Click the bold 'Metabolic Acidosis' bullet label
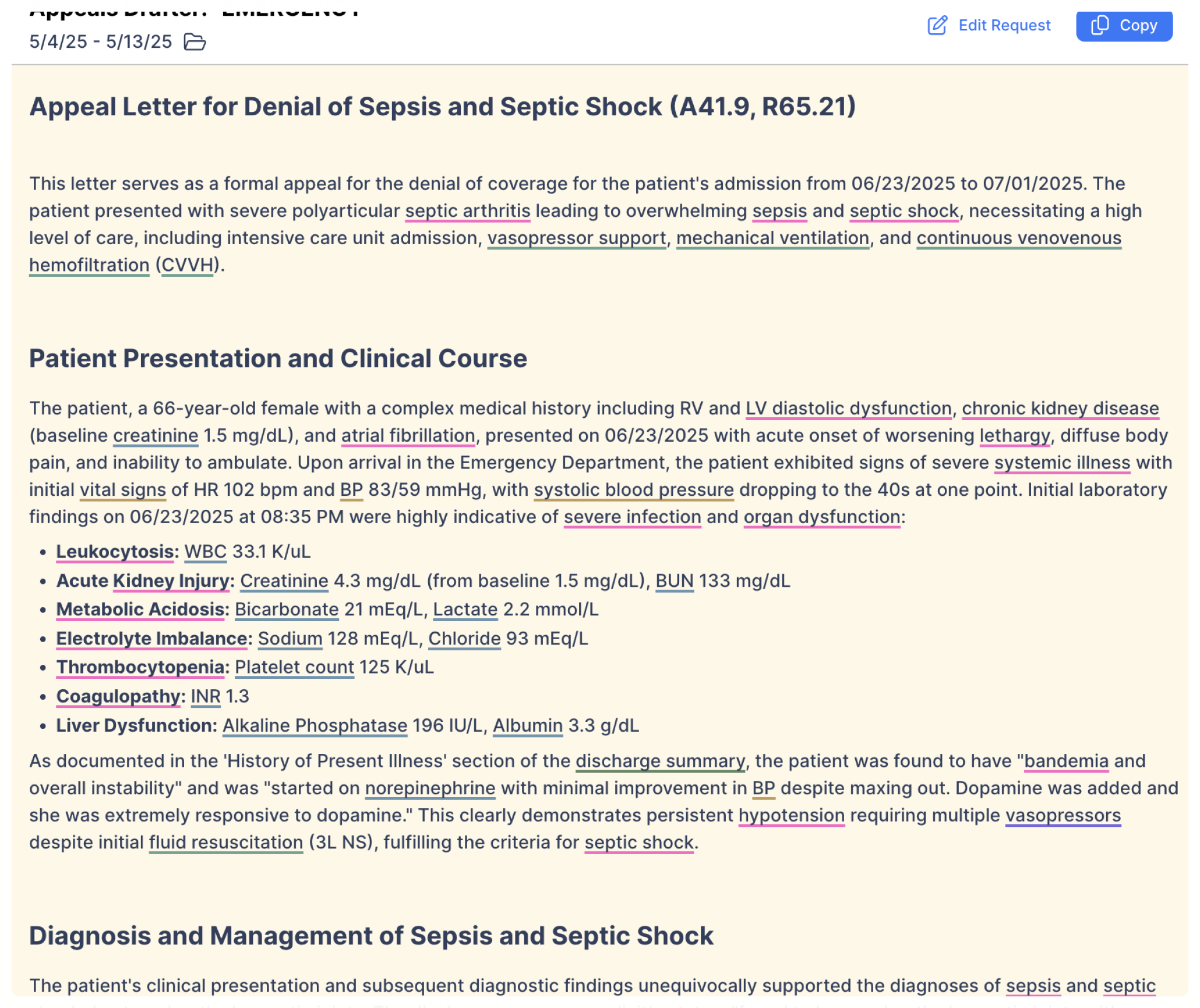Screen dimensions: 1200x1008 point(140,609)
